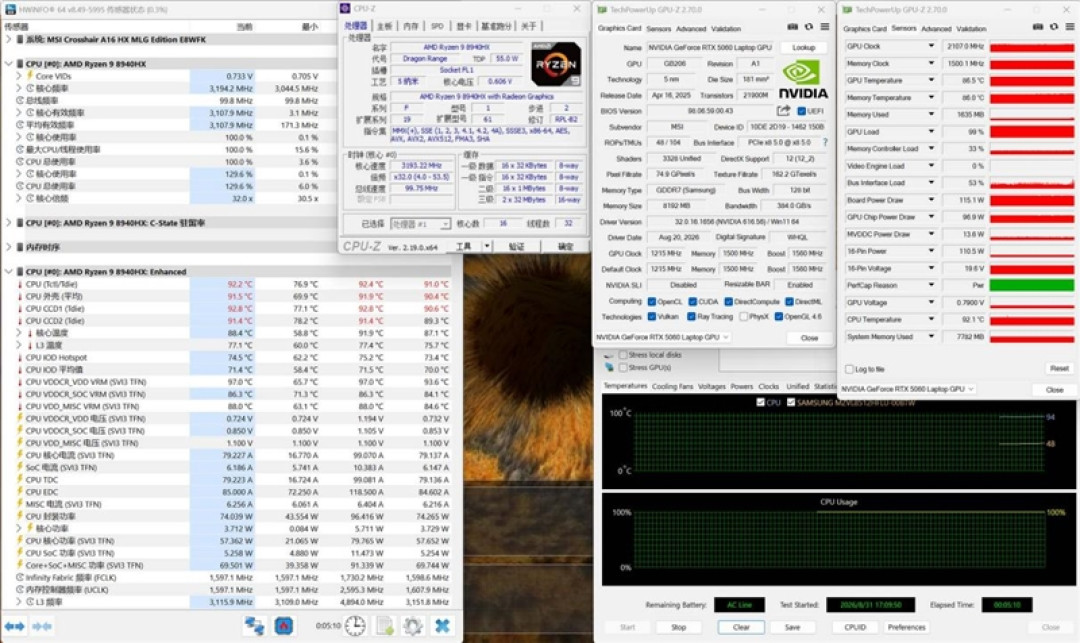Toggle Ray Tracing checkbox
This screenshot has width=1080, height=643.
(691, 317)
